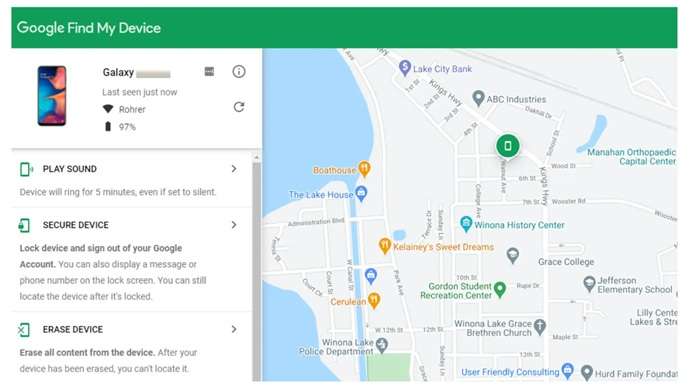Select Winona Lake Grace Brethren Church pin
693x392 pixels.
tap(539, 327)
